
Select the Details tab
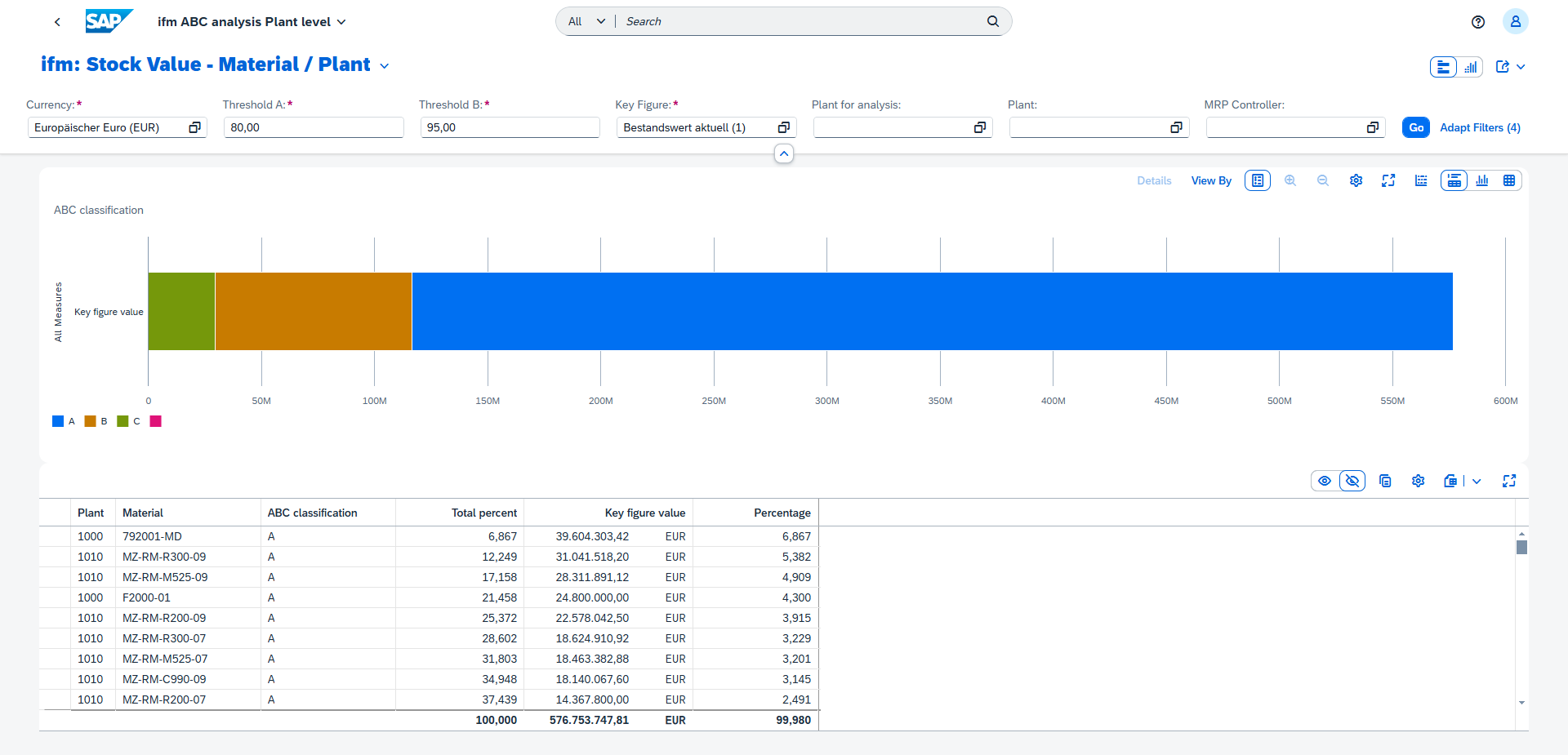coord(1153,180)
